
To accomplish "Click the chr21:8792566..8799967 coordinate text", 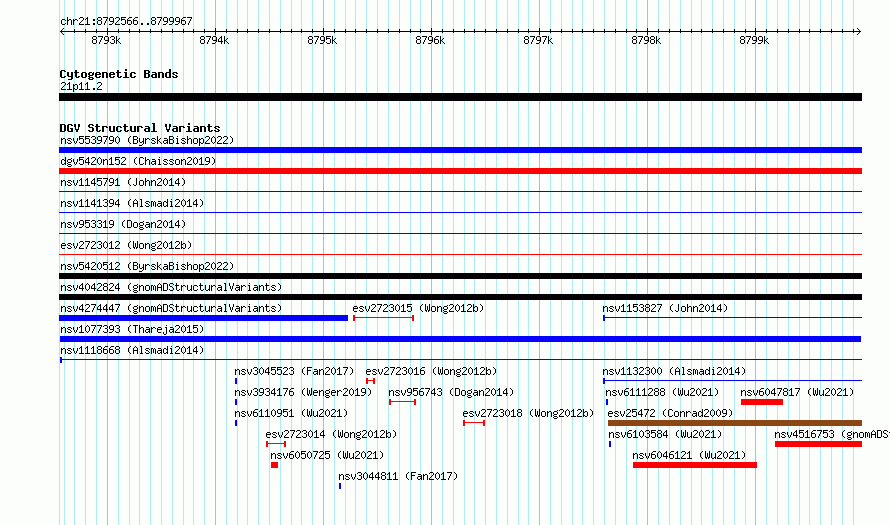I will [x=126, y=21].
